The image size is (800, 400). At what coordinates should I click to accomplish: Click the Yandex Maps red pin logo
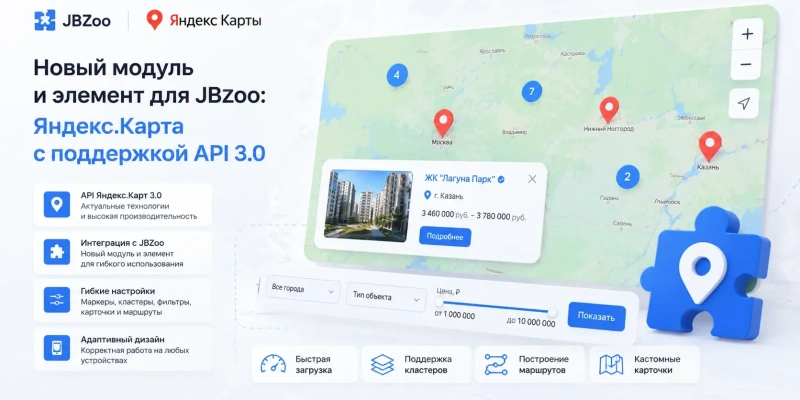(154, 20)
